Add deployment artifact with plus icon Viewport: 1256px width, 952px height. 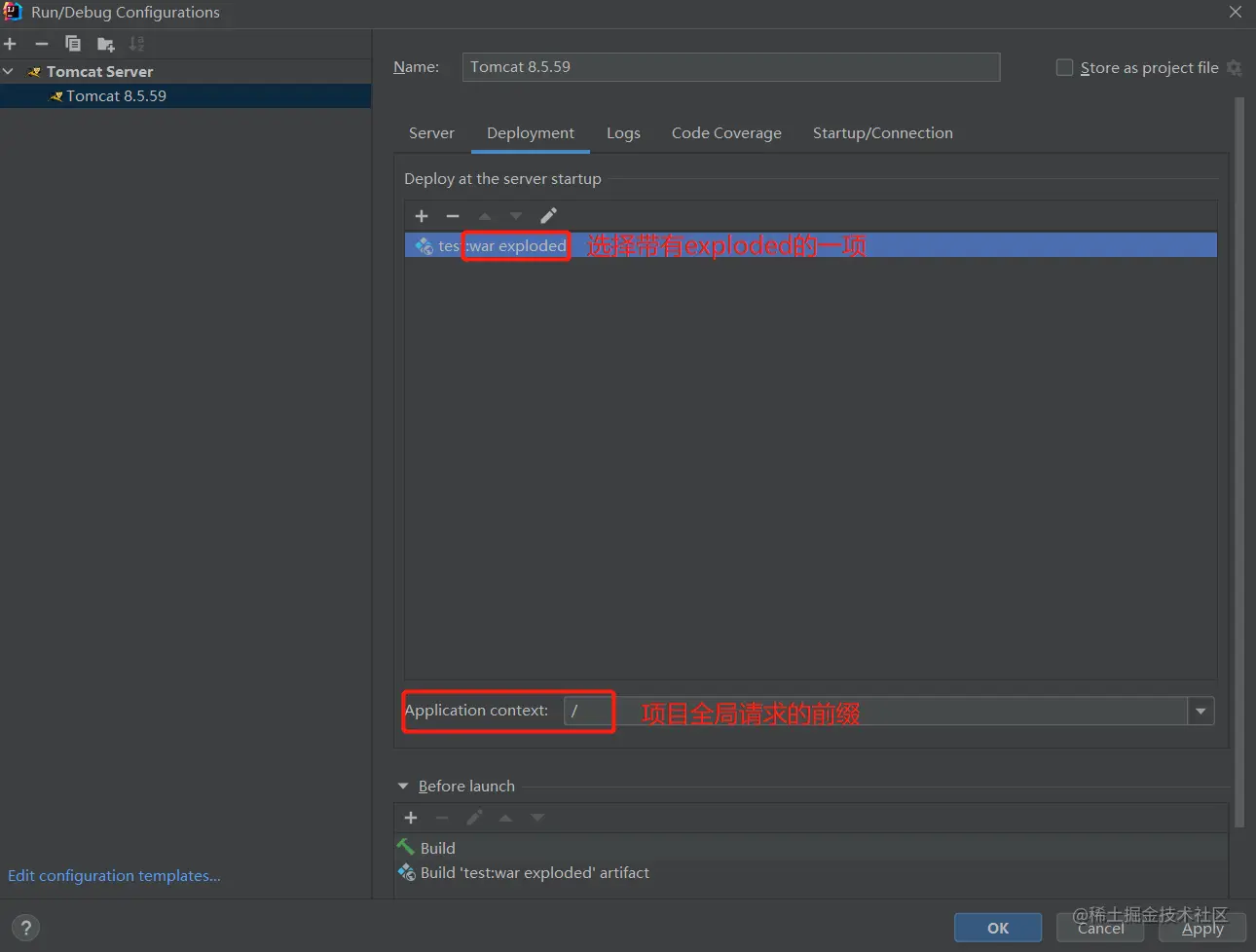422,216
